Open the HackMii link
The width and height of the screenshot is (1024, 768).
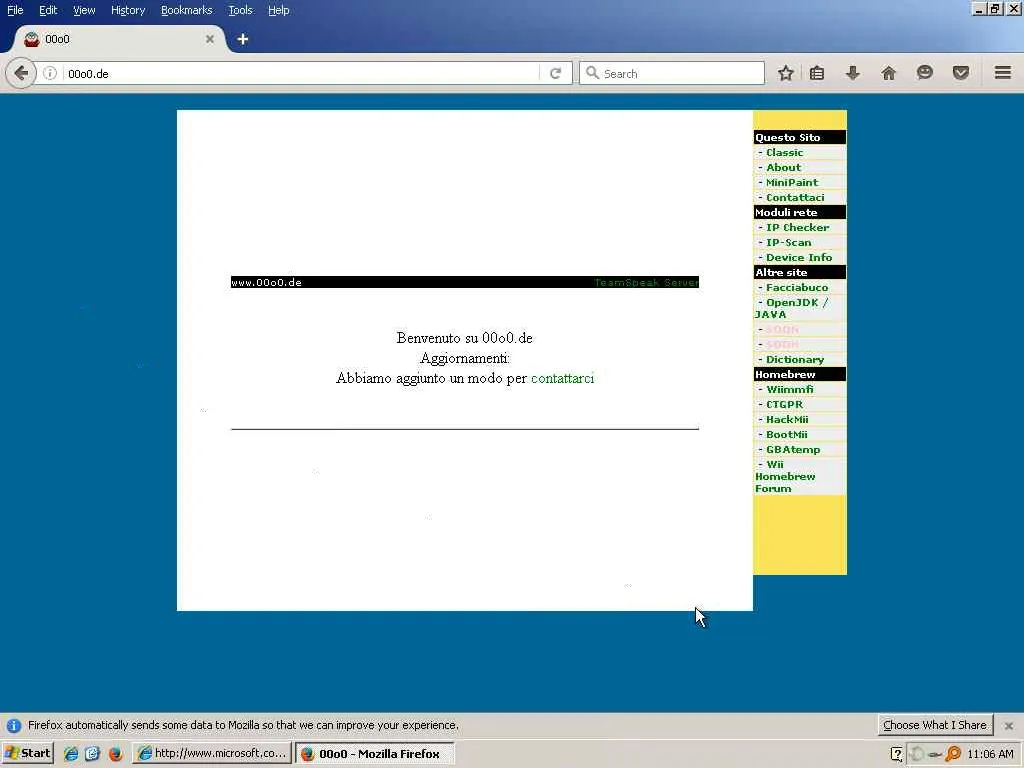pos(787,419)
